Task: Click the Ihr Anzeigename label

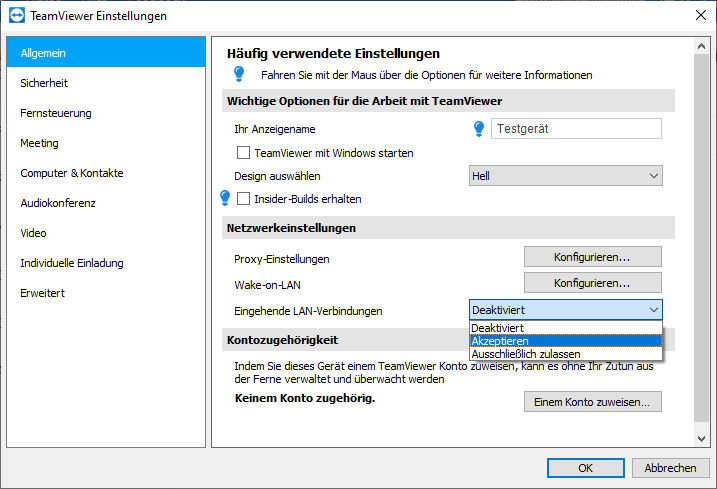Action: [275, 129]
